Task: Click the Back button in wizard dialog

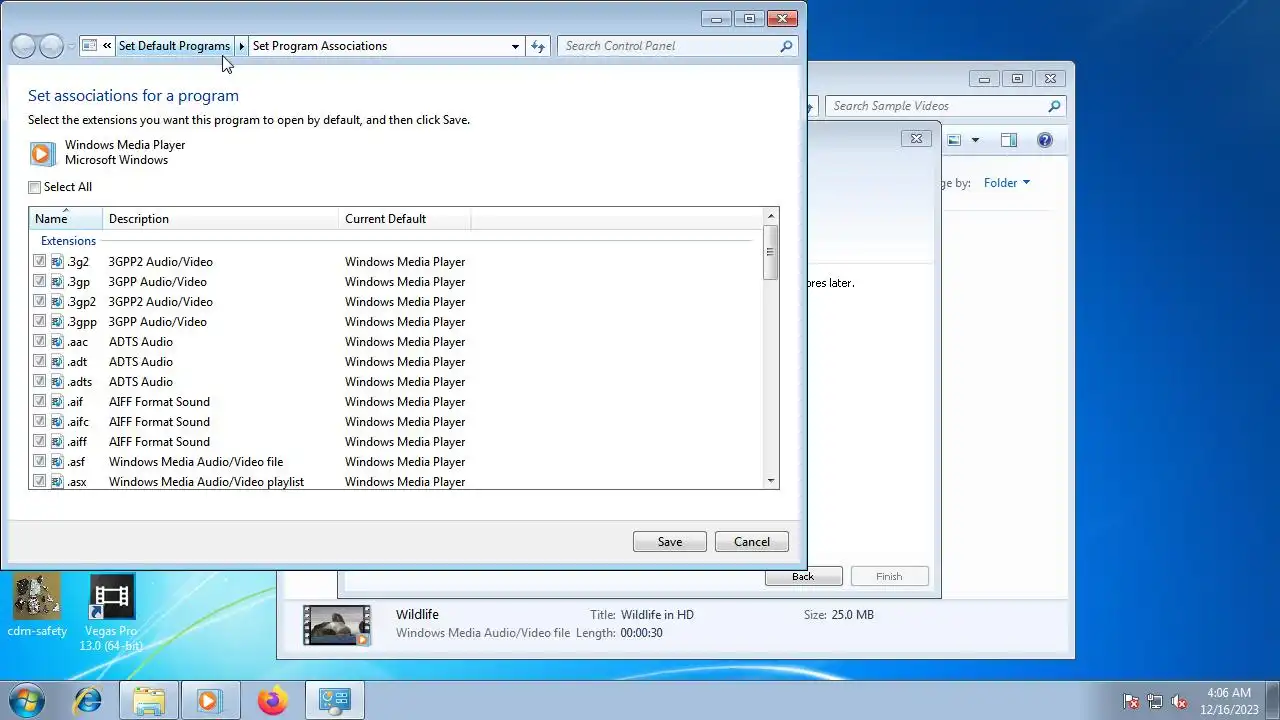Action: click(803, 576)
